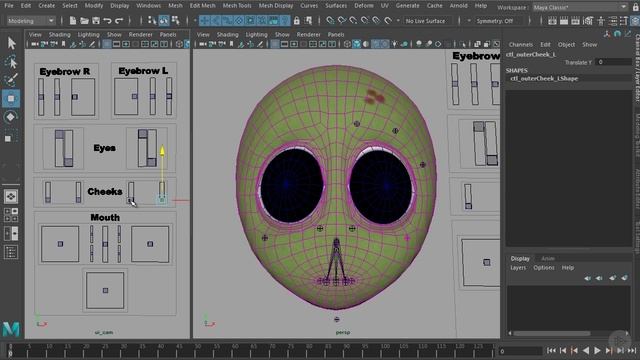Pick the Lasso Select tool

click(11, 62)
